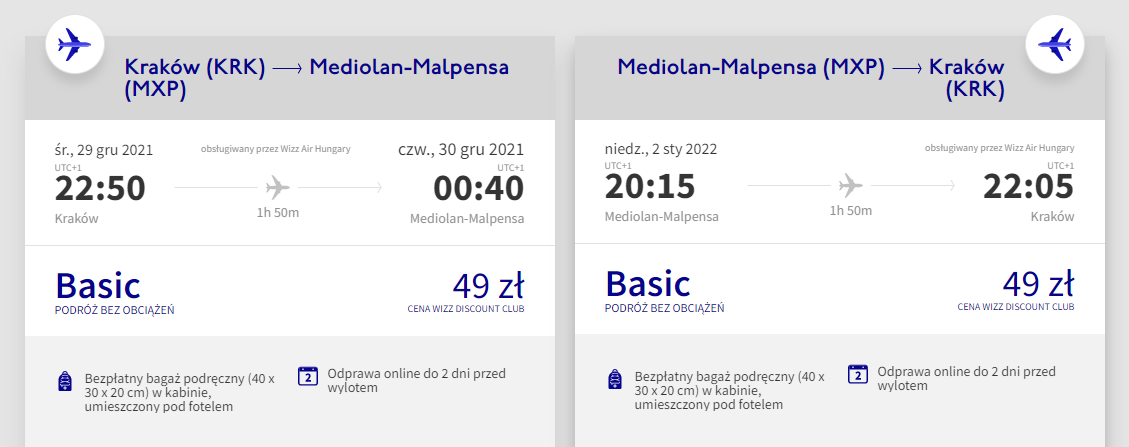Click the Kraków (KRK) to Mediolan-Malpensa route header
1129x447 pixels.
tap(316, 78)
